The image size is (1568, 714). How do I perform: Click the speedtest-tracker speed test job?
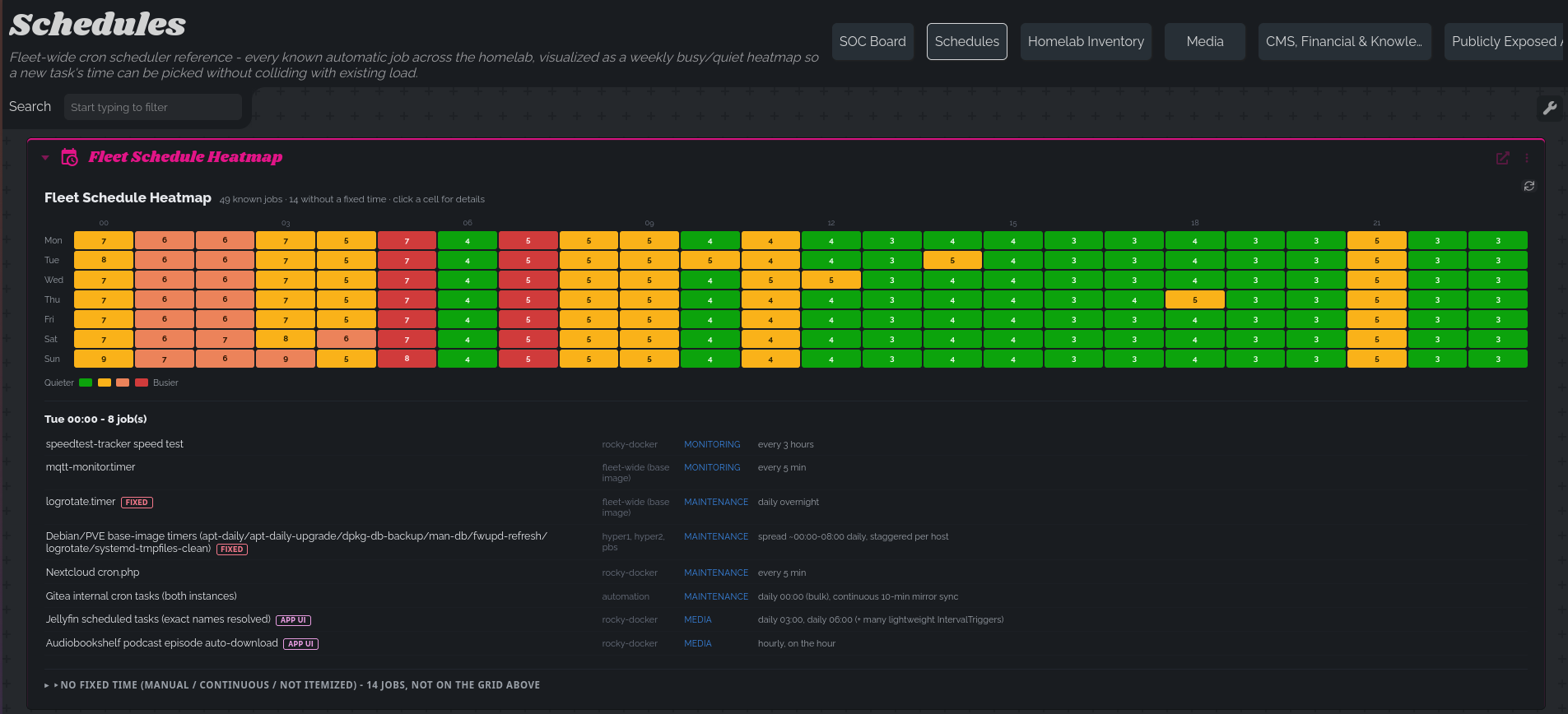point(114,444)
